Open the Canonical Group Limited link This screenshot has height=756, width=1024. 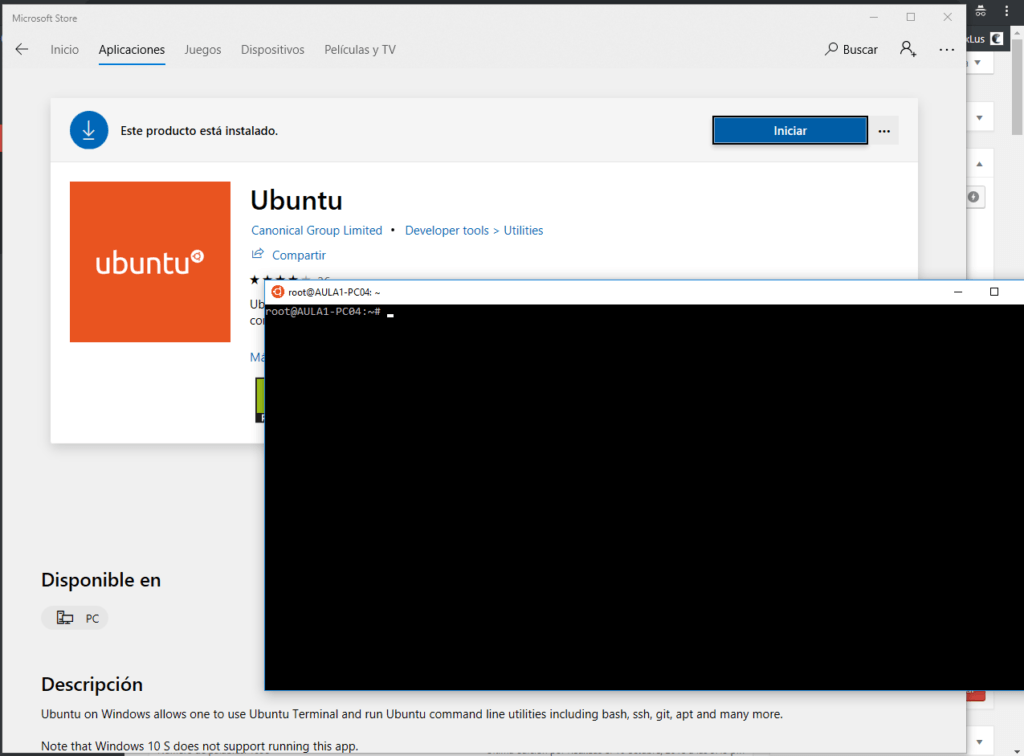click(x=316, y=230)
